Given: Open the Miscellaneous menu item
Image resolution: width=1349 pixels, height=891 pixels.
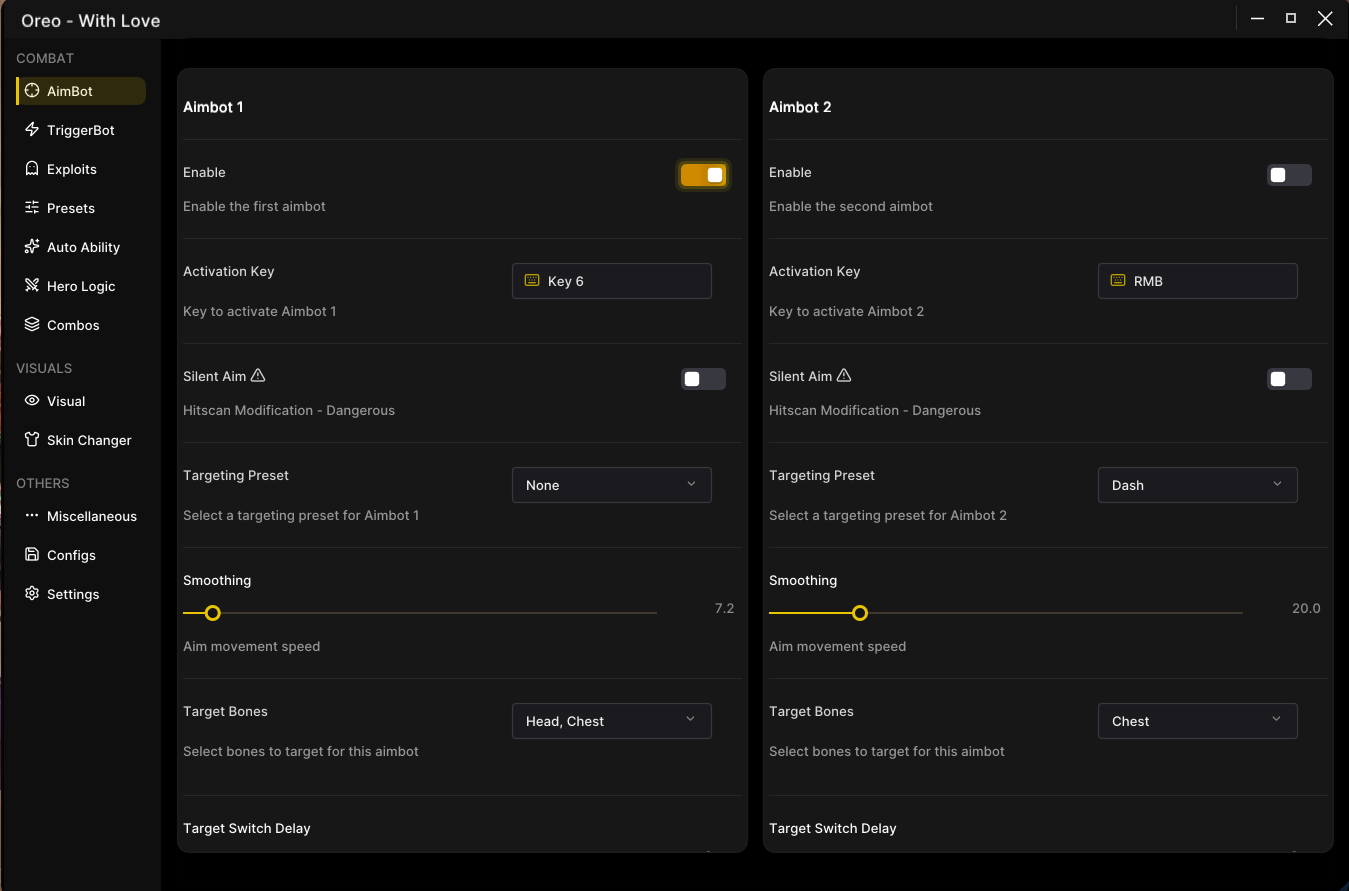Looking at the screenshot, I should coord(81,516).
